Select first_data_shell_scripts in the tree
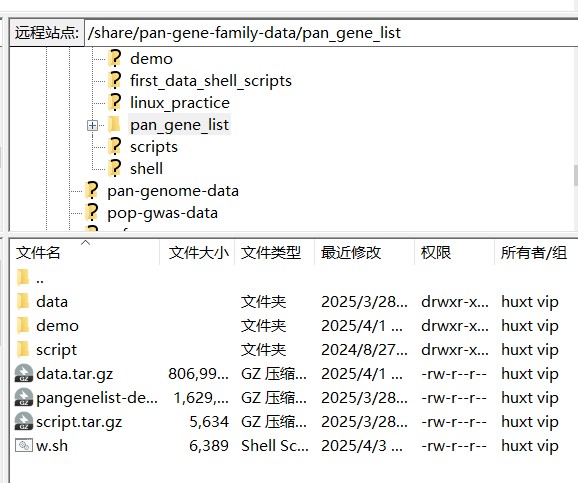Screen dimensions: 578x483 [x=211, y=81]
